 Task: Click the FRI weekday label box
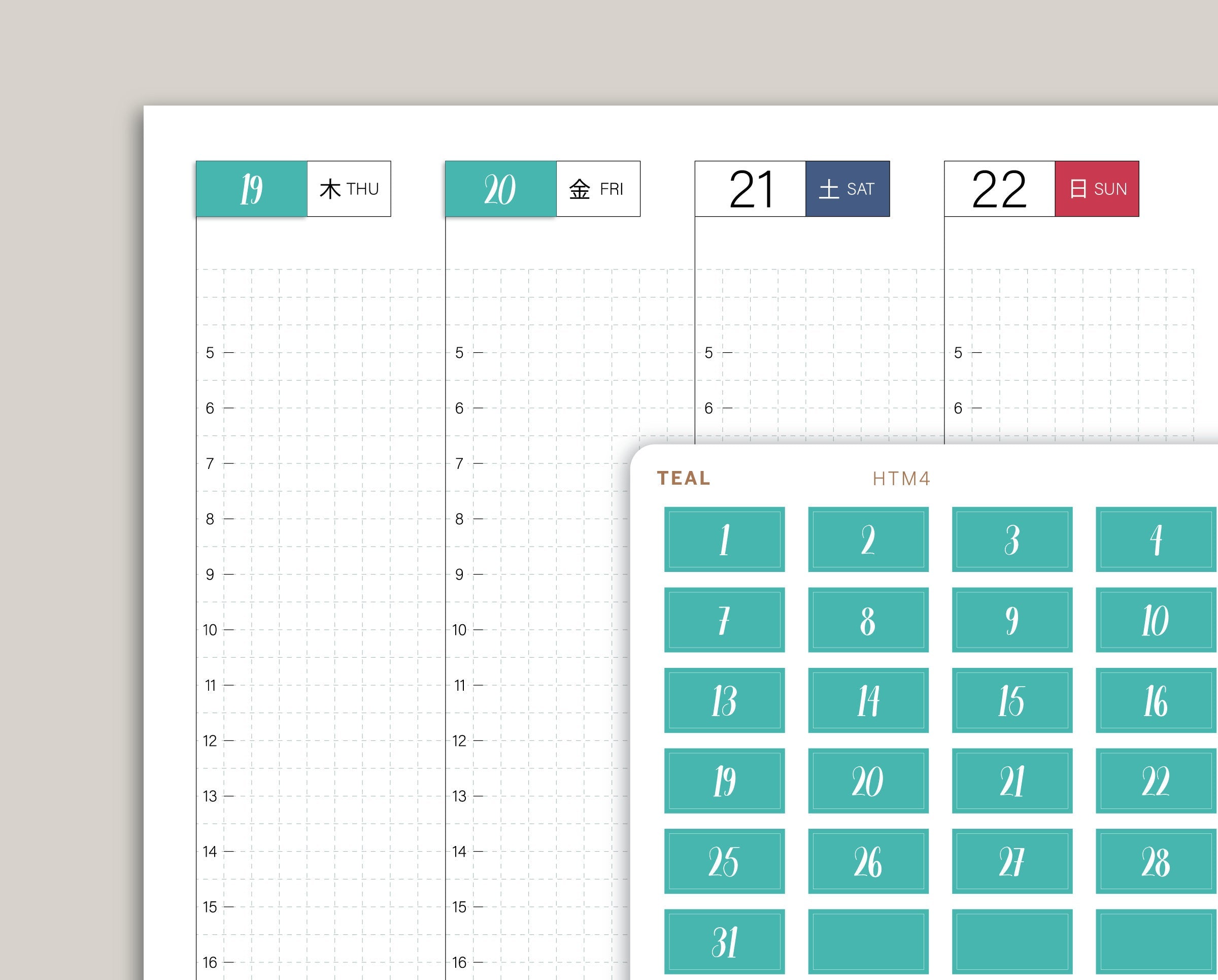point(598,189)
